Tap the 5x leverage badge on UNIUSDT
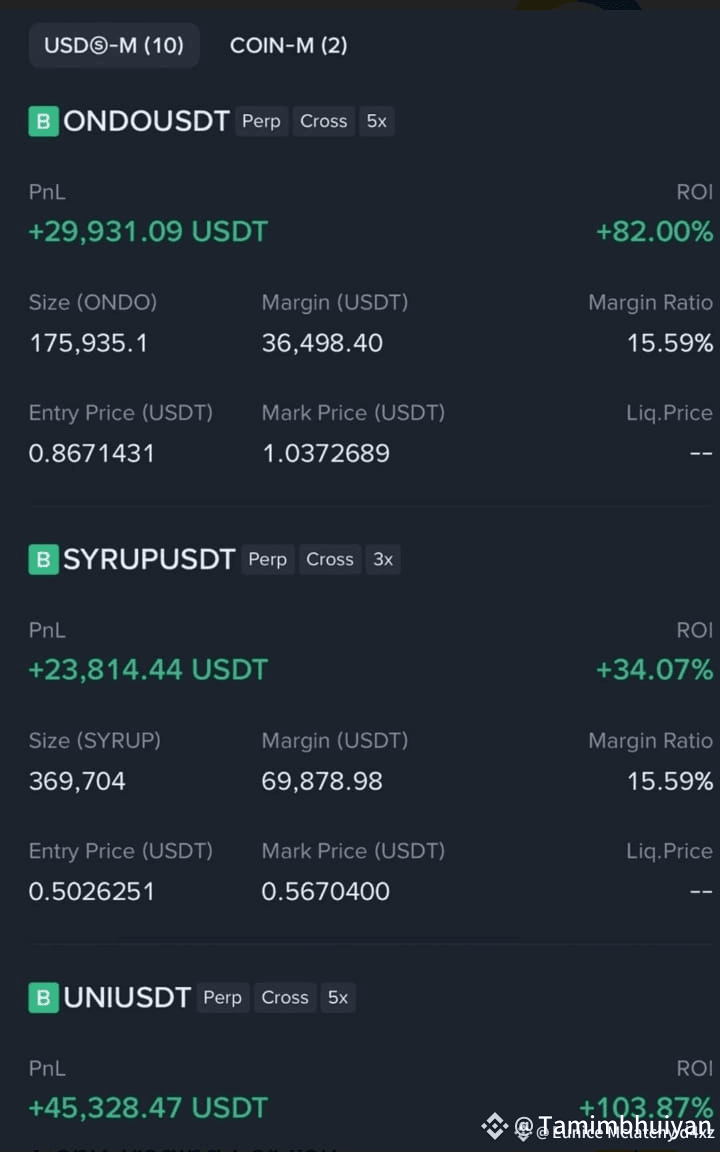 pos(338,998)
